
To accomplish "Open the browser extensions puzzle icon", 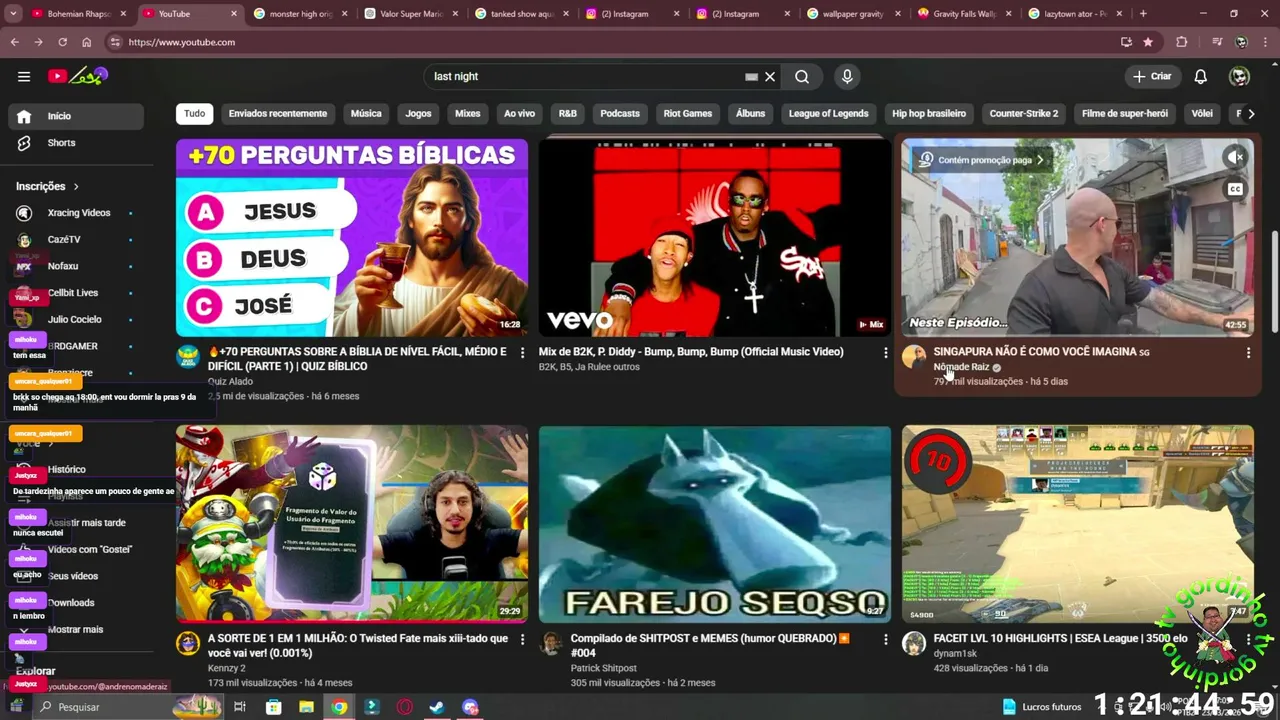I will [x=1182, y=42].
